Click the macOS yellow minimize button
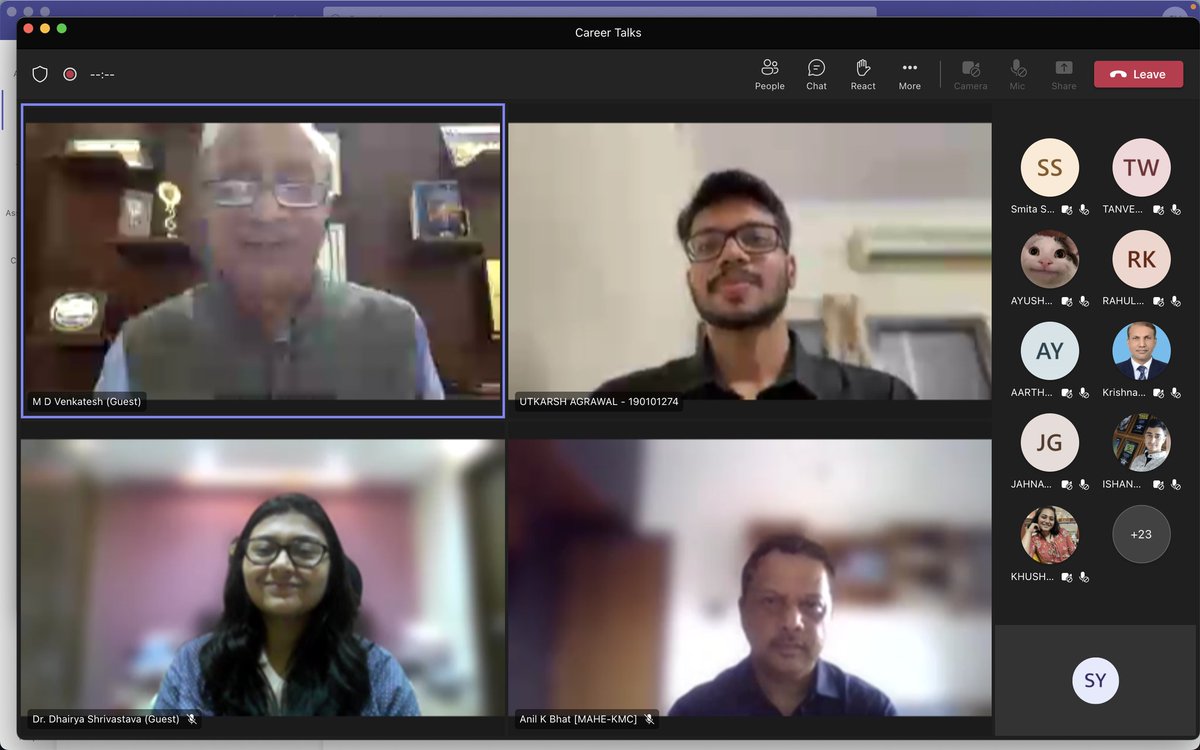The height and width of the screenshot is (750, 1200). (43, 29)
